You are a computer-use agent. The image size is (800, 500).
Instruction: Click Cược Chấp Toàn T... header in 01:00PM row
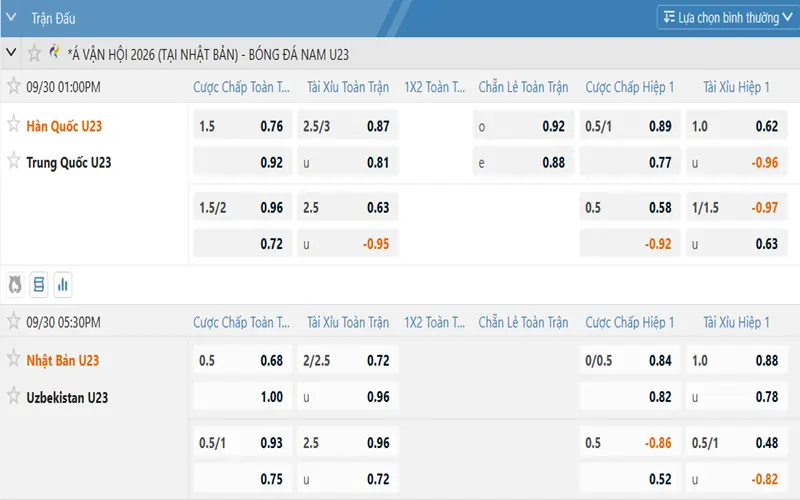[241, 87]
